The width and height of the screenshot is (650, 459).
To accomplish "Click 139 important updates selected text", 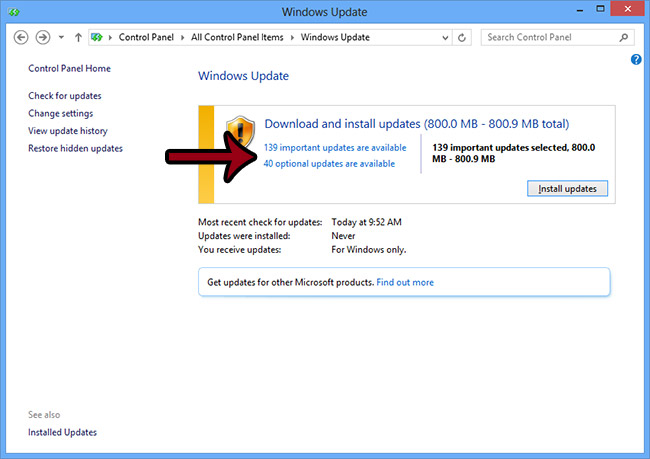I will coord(513,153).
